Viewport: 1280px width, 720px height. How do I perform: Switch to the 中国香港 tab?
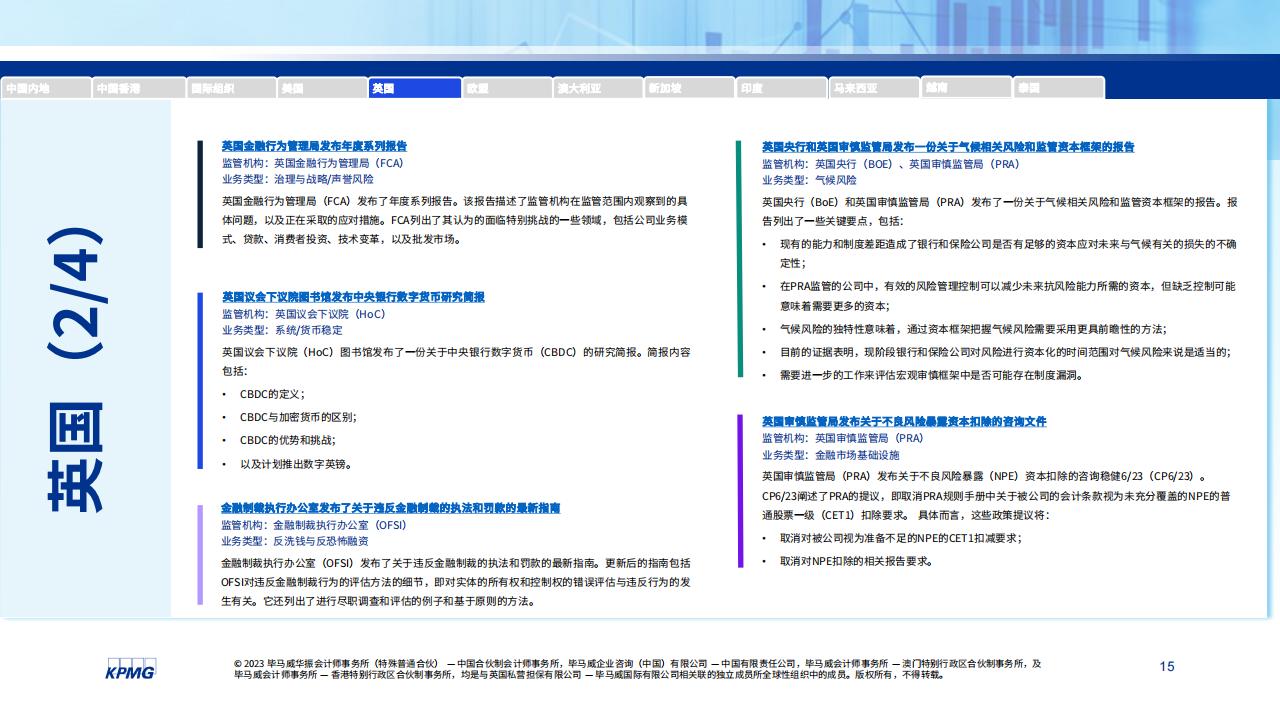point(138,88)
